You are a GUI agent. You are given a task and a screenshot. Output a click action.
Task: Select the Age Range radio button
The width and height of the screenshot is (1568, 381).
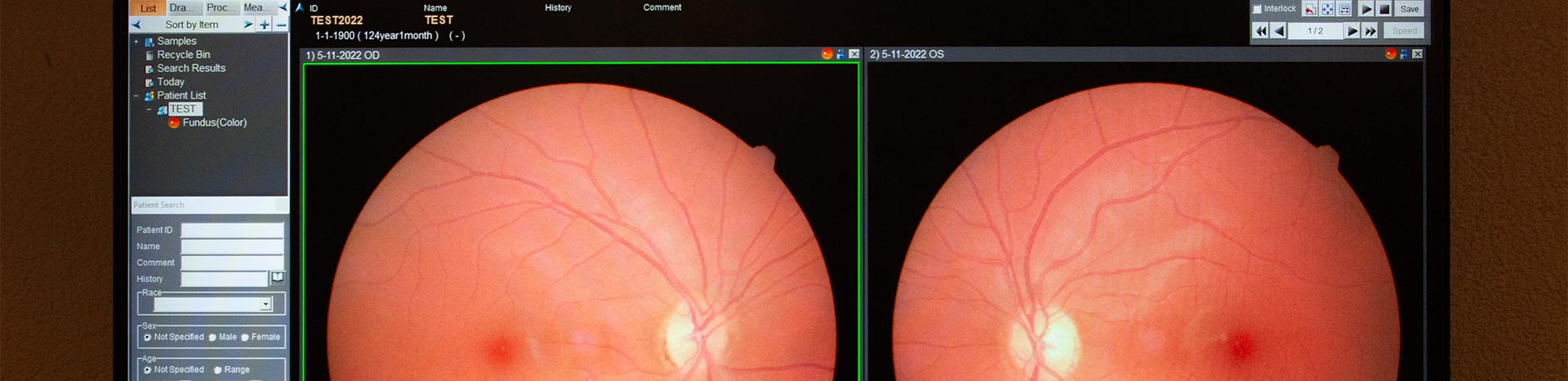pyautogui.click(x=218, y=370)
